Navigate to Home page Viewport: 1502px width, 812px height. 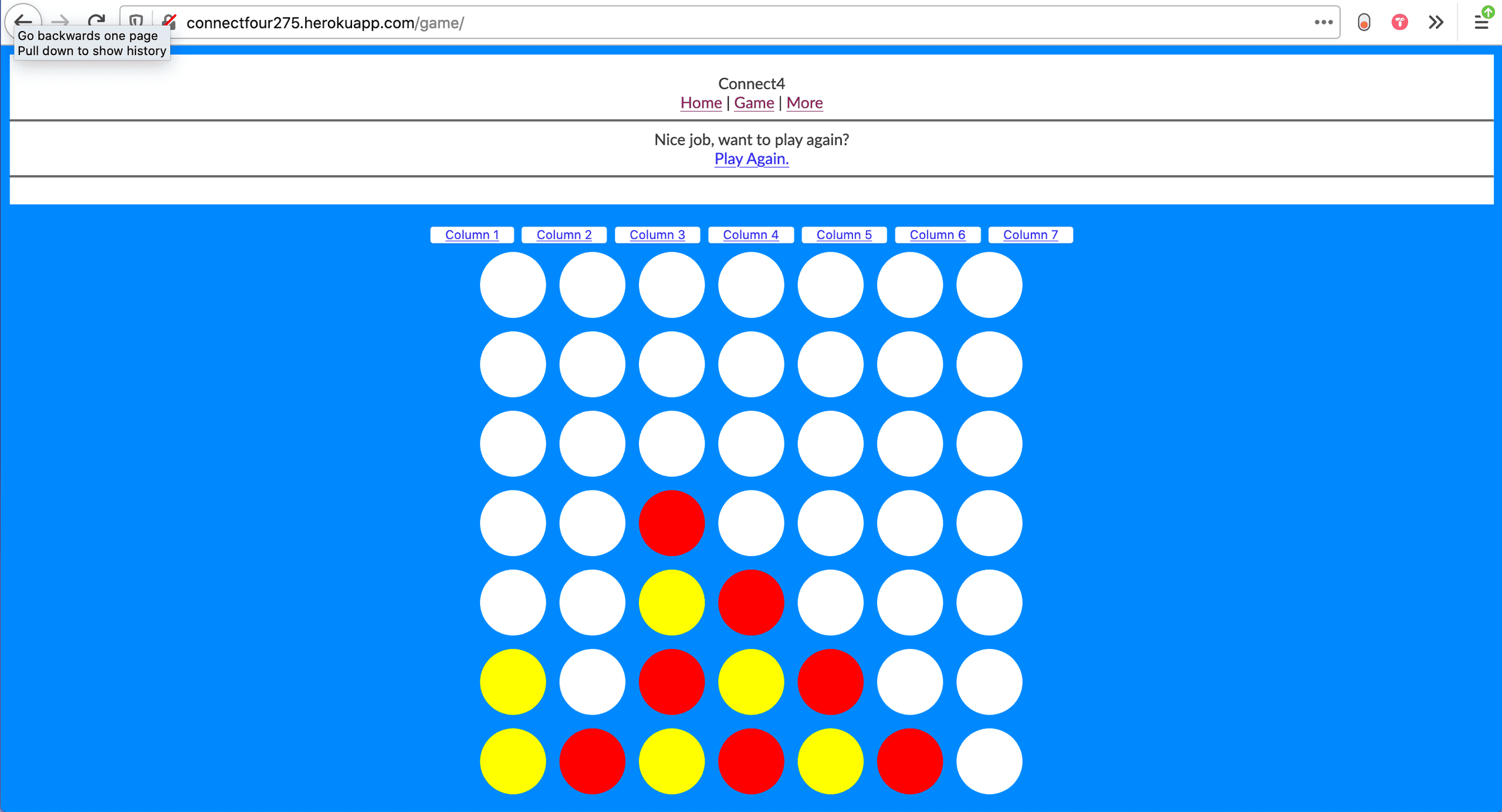pyautogui.click(x=699, y=103)
